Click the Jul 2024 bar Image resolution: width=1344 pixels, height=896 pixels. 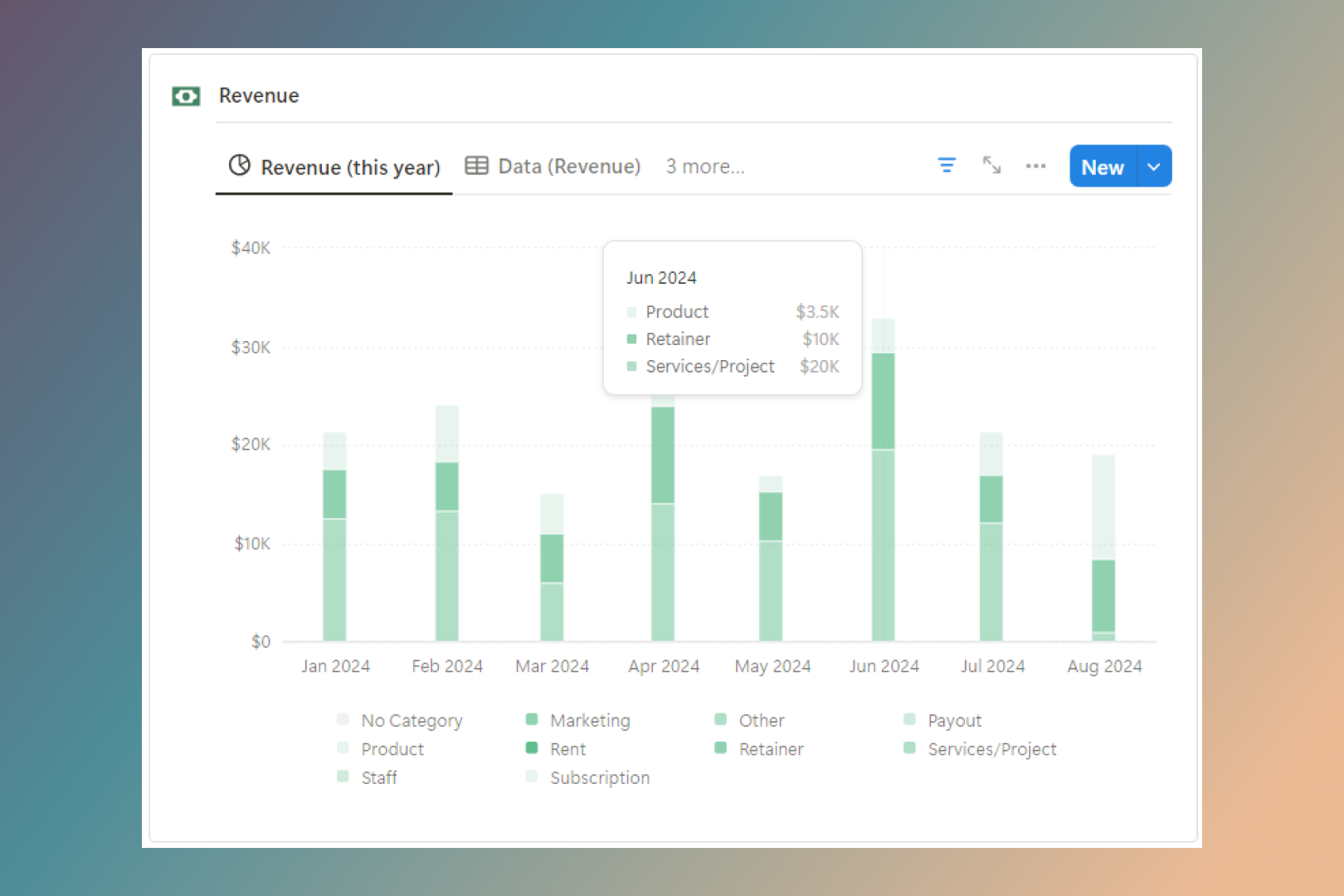point(991,536)
